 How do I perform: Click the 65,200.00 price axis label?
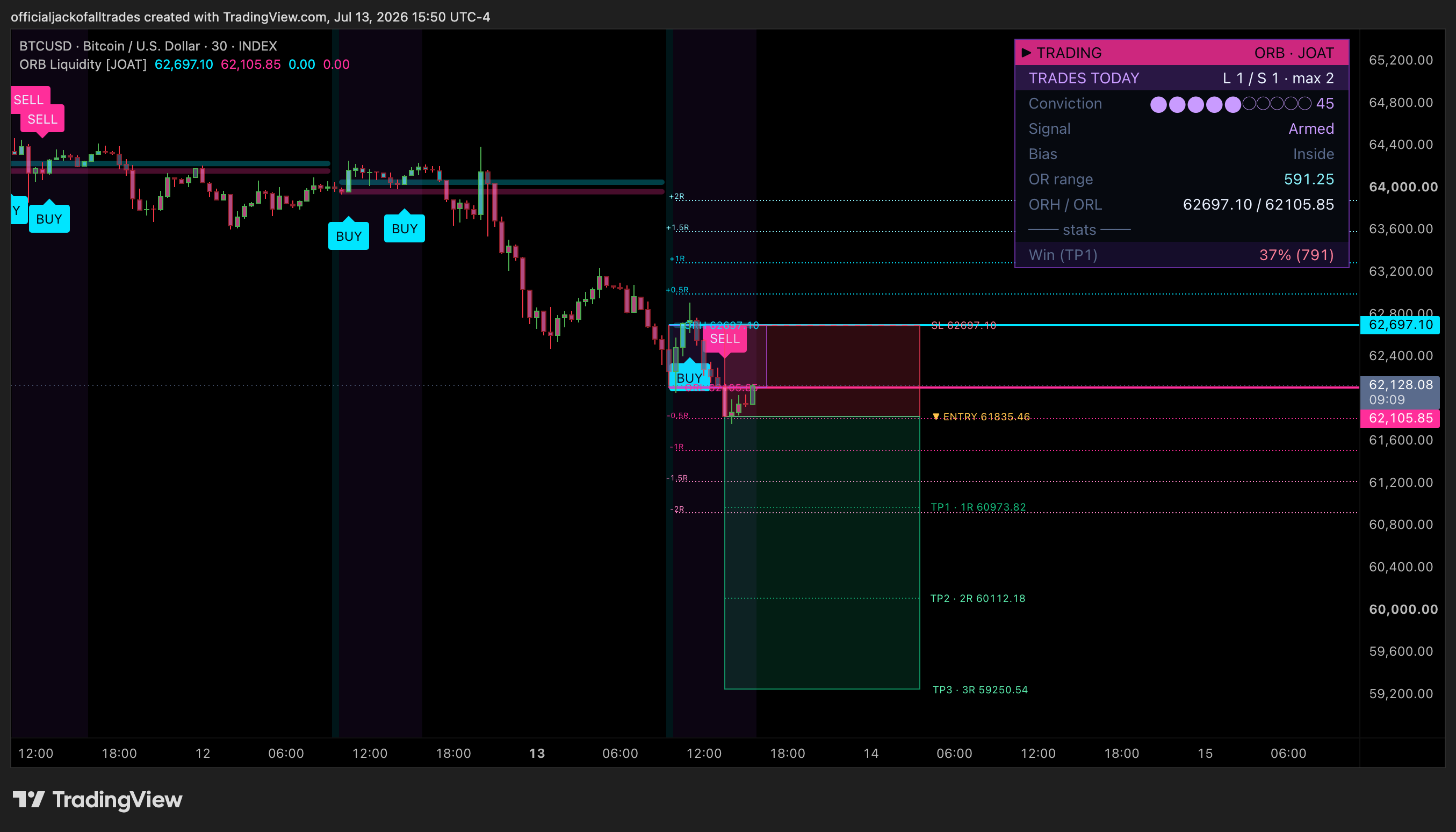1401,60
